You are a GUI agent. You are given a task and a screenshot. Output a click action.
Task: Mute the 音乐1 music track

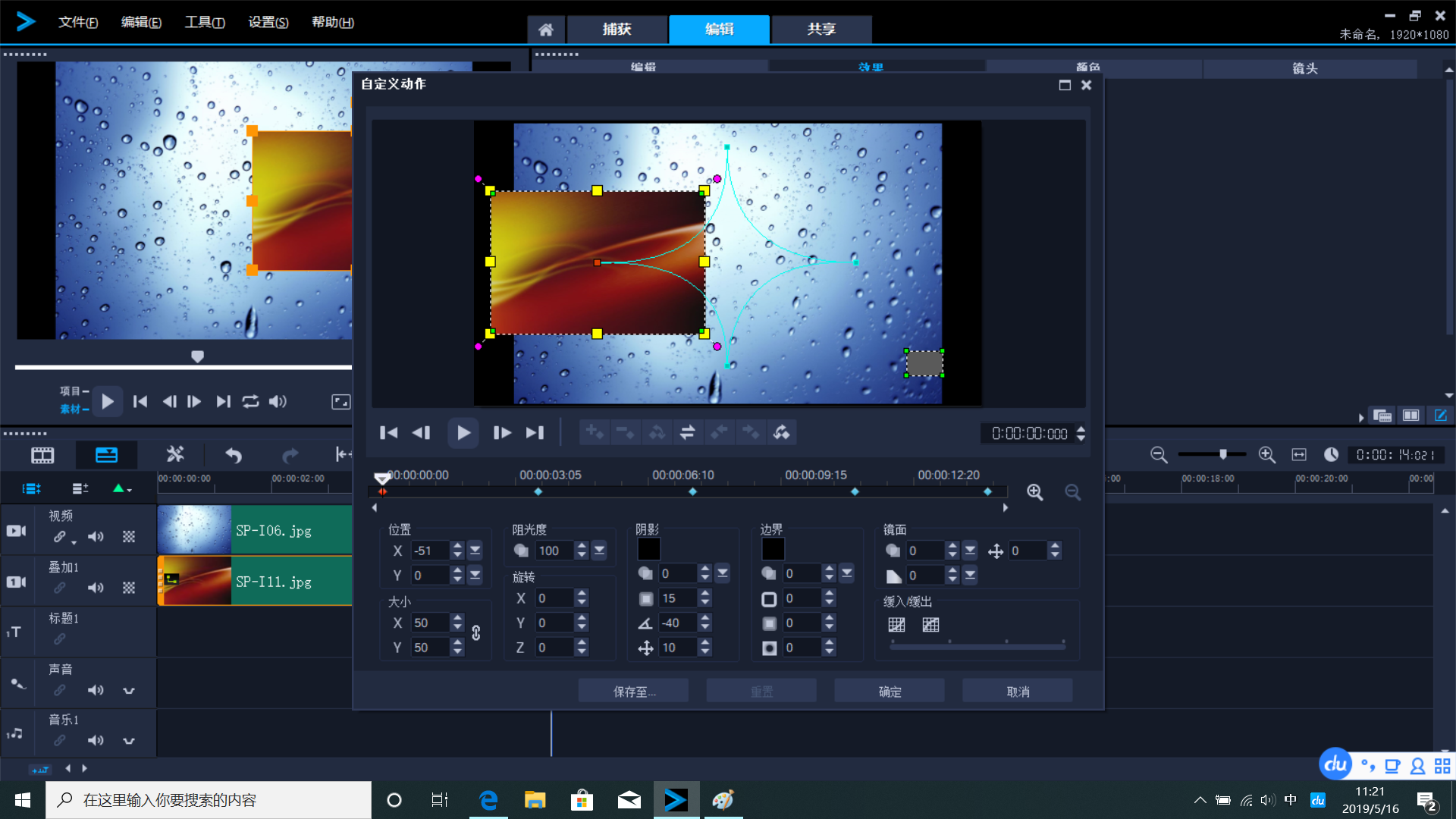[96, 740]
